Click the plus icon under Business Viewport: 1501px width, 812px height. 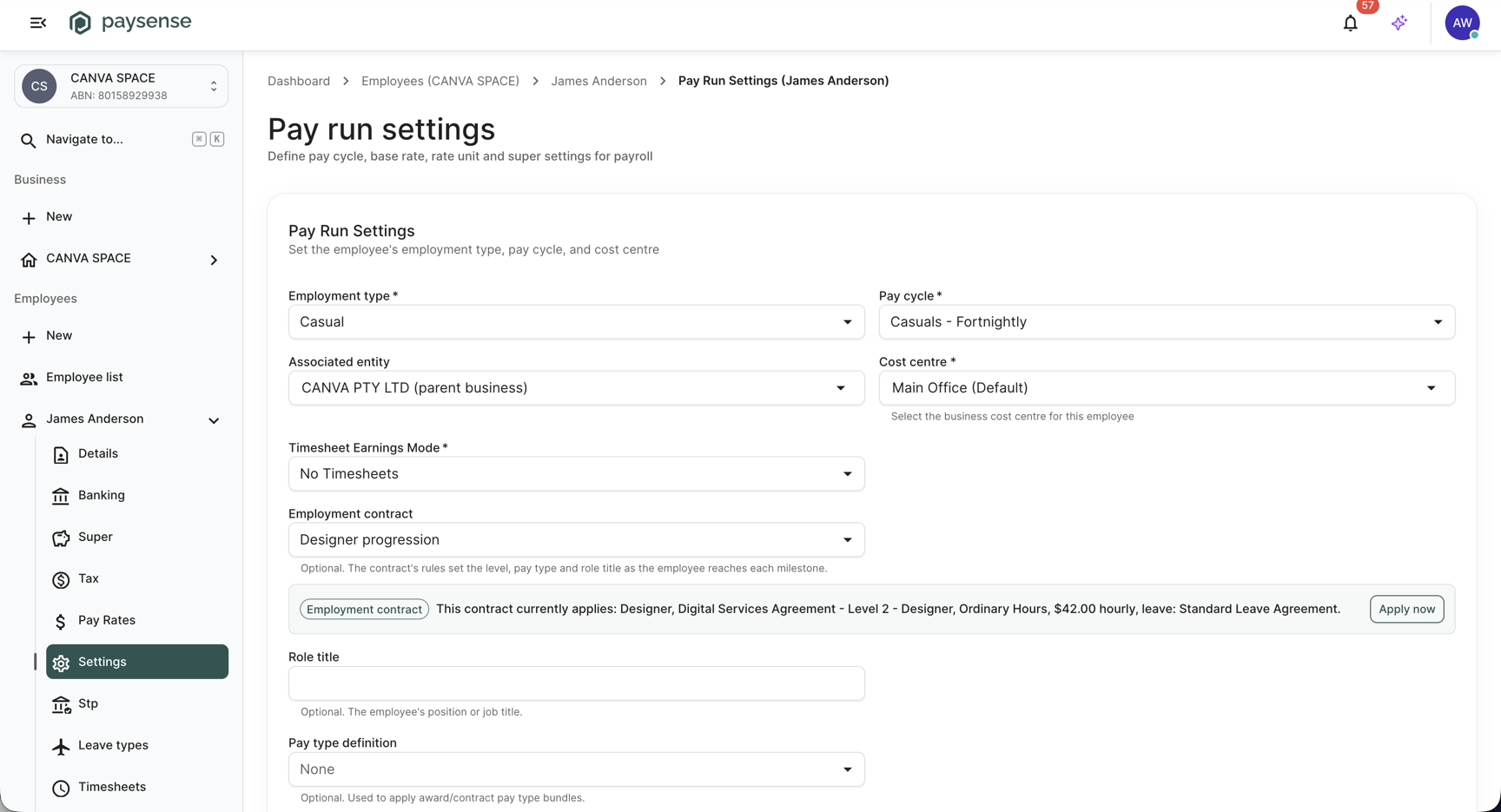tap(29, 217)
